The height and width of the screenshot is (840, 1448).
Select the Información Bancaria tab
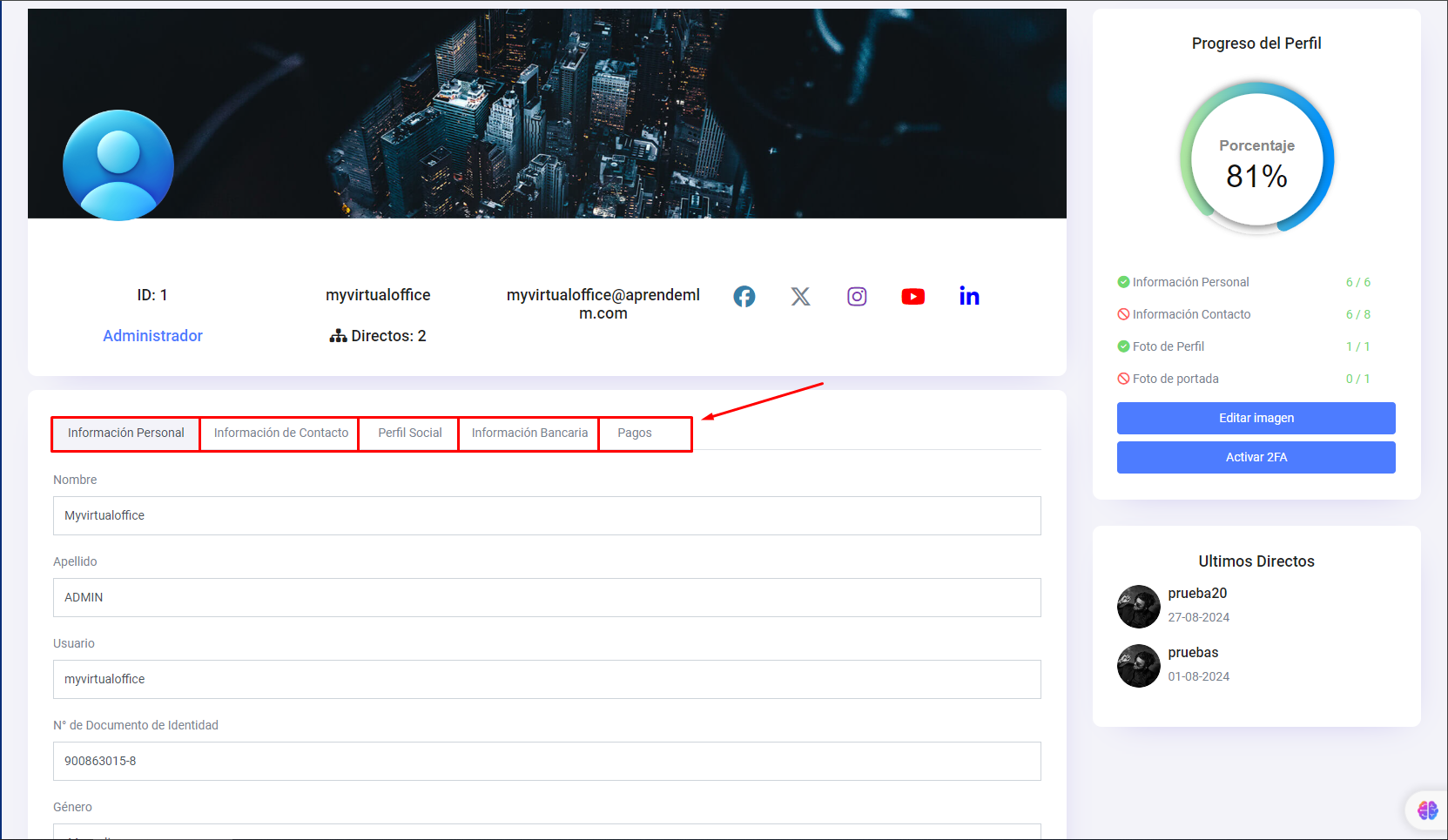529,433
